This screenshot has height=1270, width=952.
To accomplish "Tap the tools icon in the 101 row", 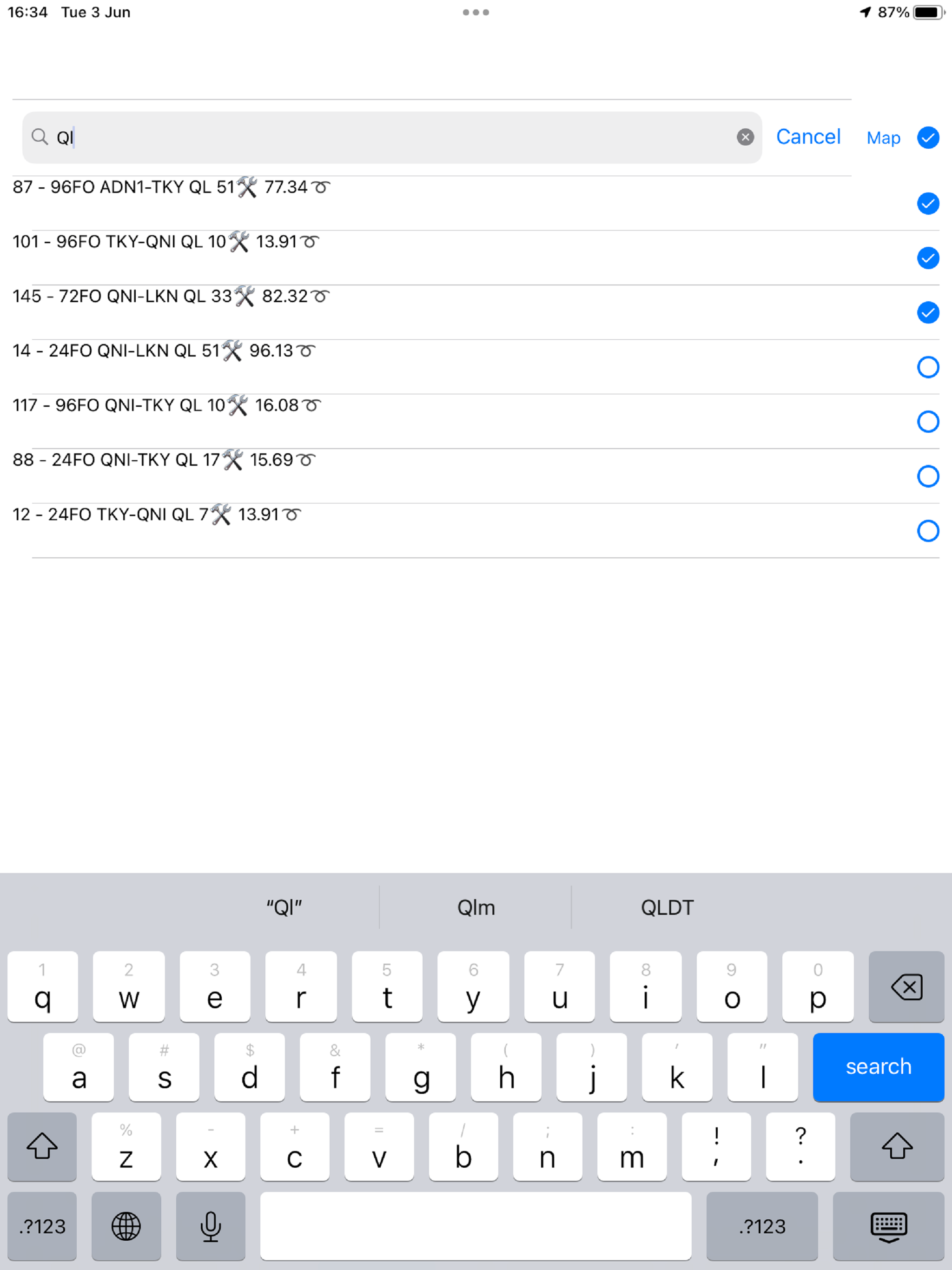I will (x=239, y=242).
